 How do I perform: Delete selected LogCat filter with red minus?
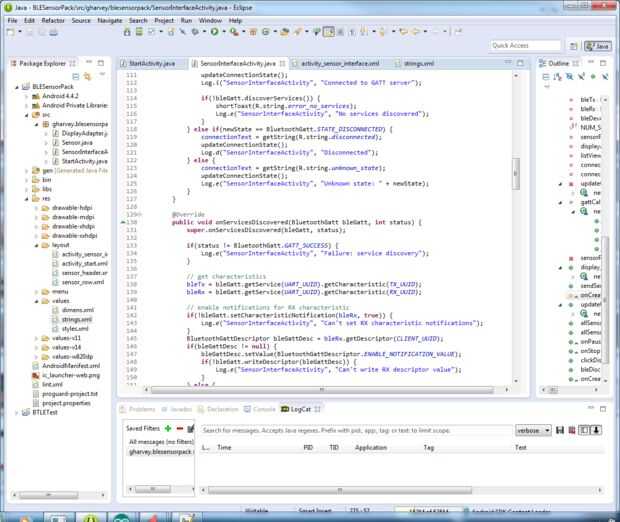click(x=180, y=428)
